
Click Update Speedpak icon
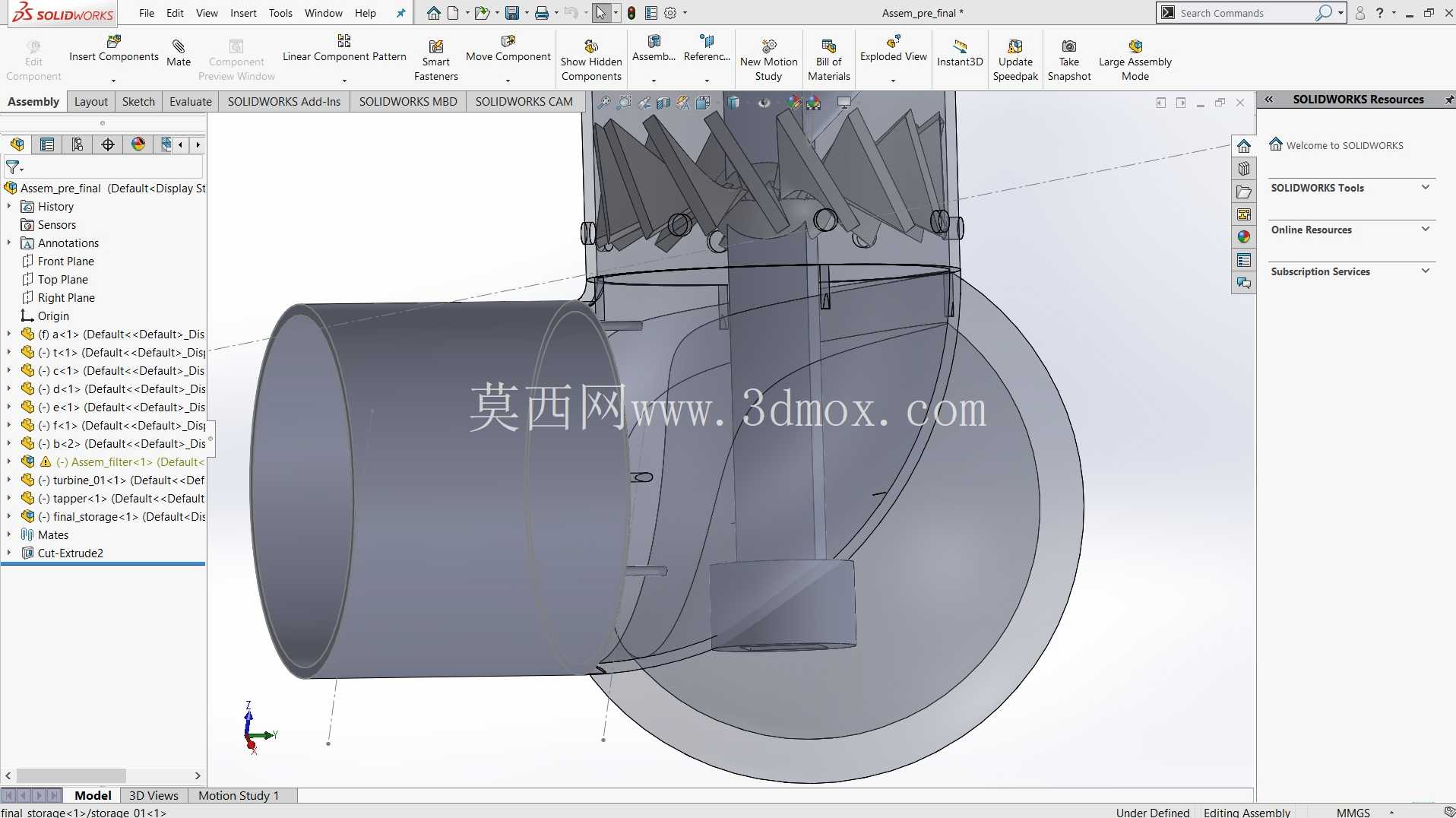[x=1015, y=59]
